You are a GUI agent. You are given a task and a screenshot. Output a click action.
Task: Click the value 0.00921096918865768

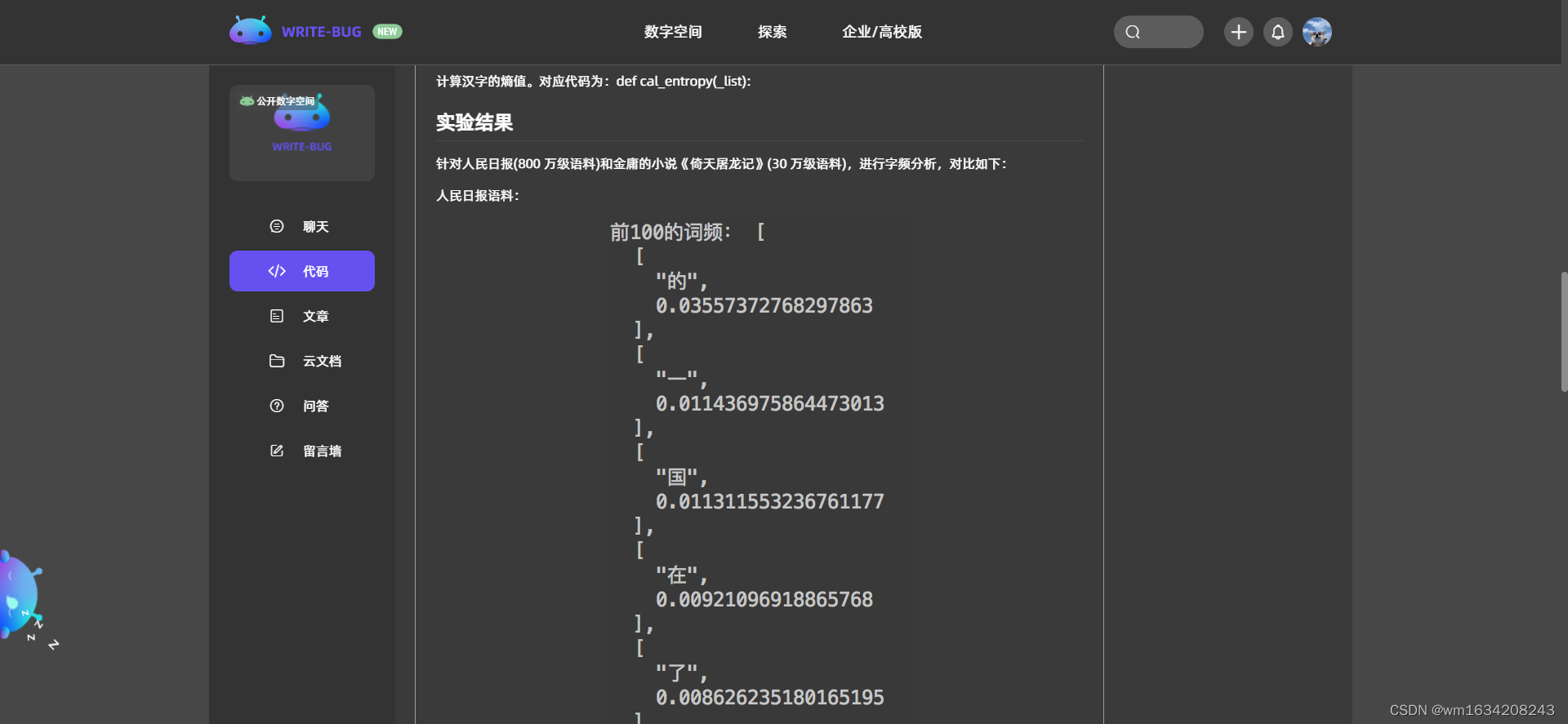click(764, 599)
